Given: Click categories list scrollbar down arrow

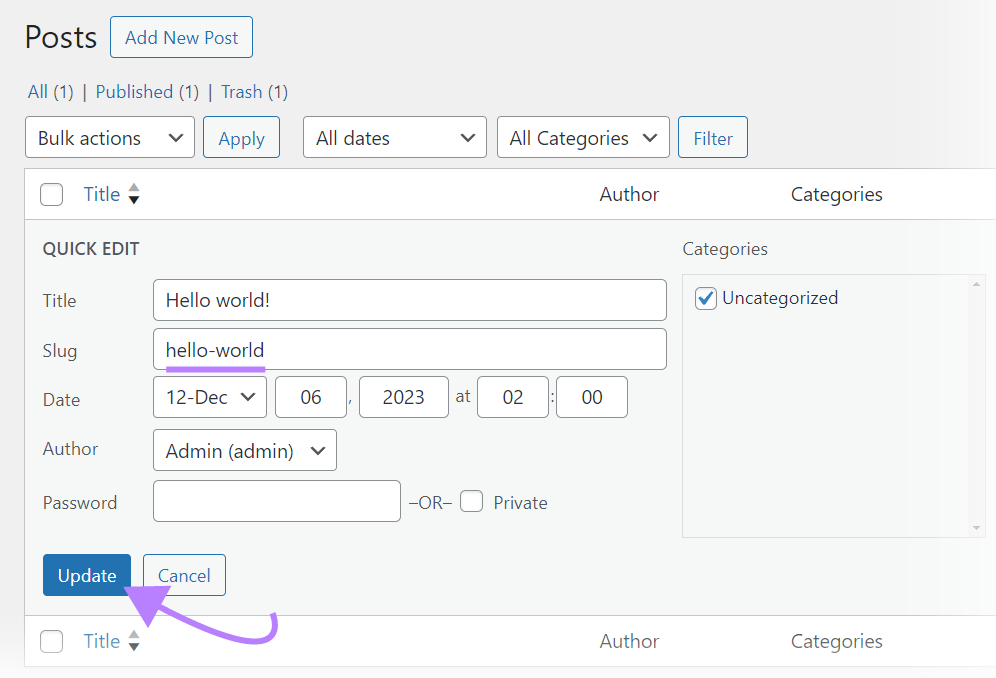Looking at the screenshot, I should coord(976,529).
